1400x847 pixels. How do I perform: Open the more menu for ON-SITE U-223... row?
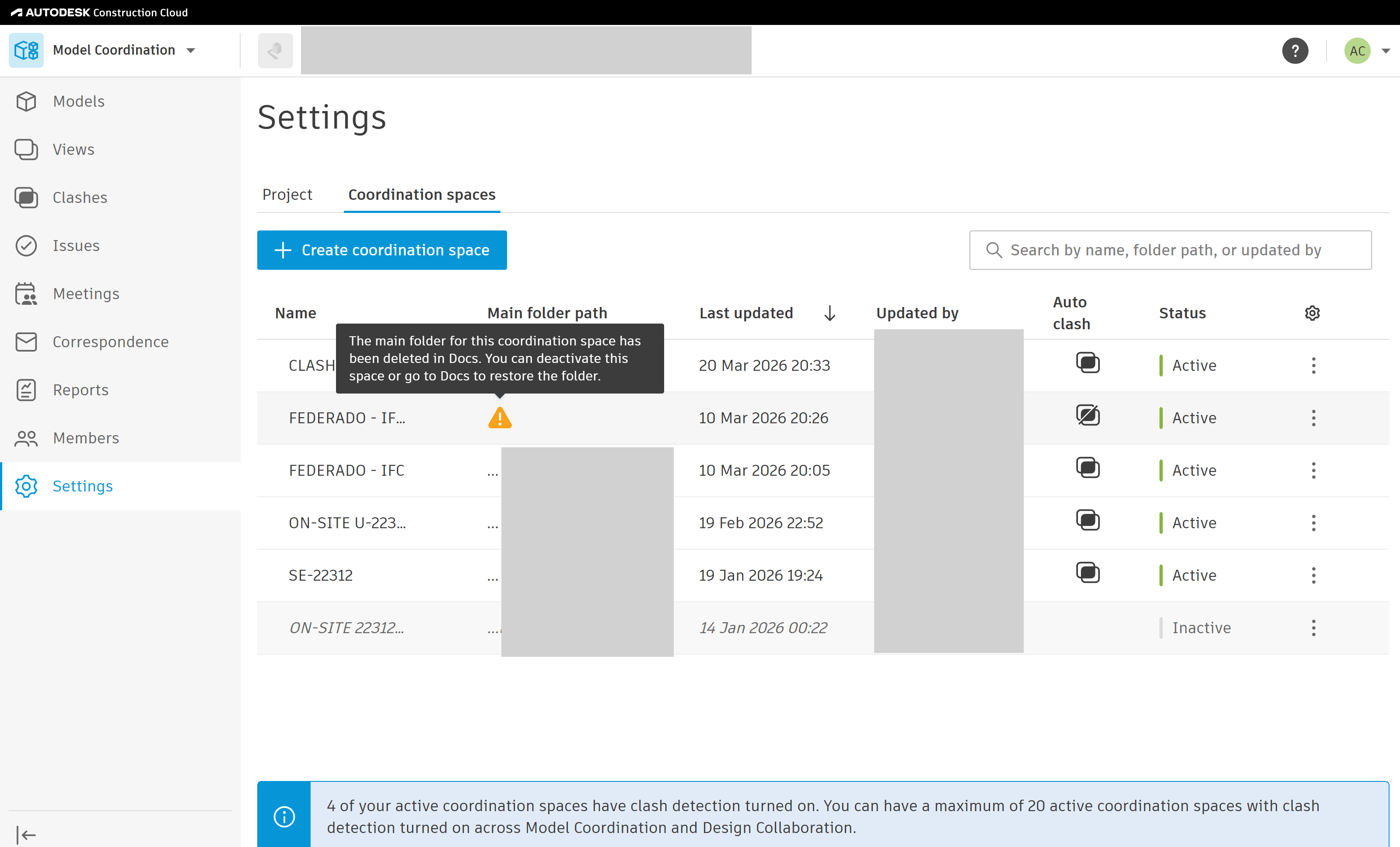(x=1314, y=523)
